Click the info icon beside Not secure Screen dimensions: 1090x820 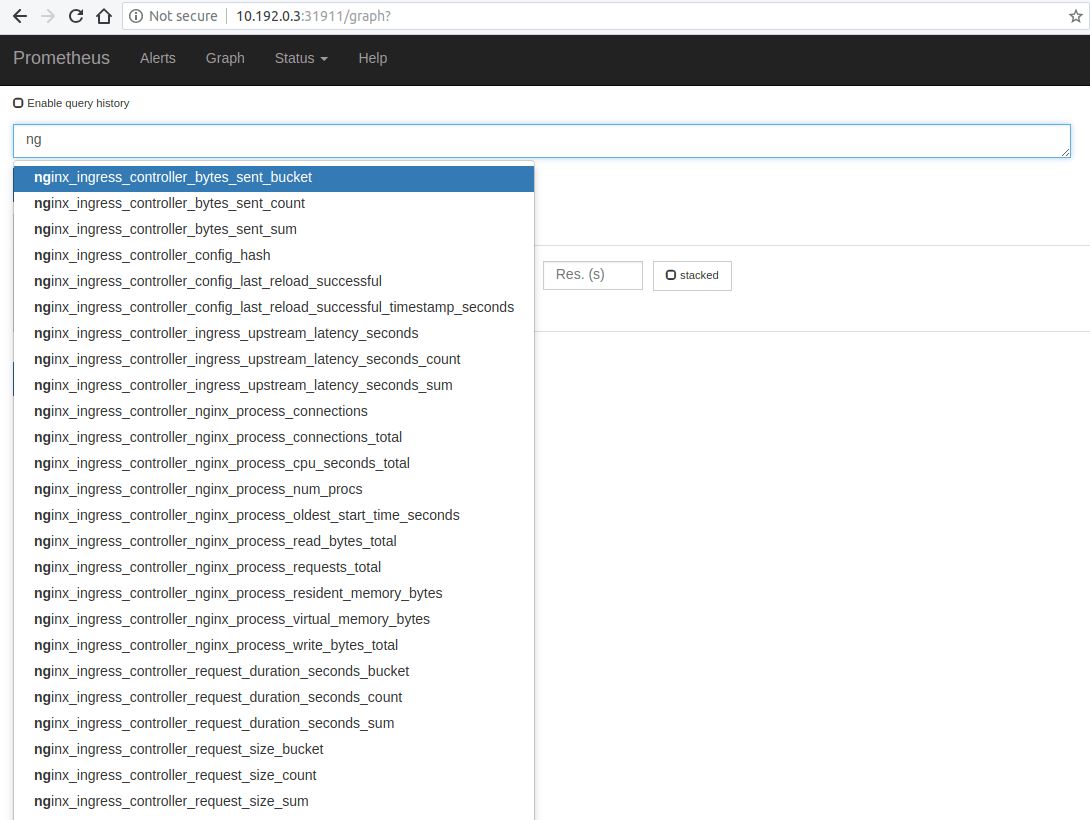point(134,16)
